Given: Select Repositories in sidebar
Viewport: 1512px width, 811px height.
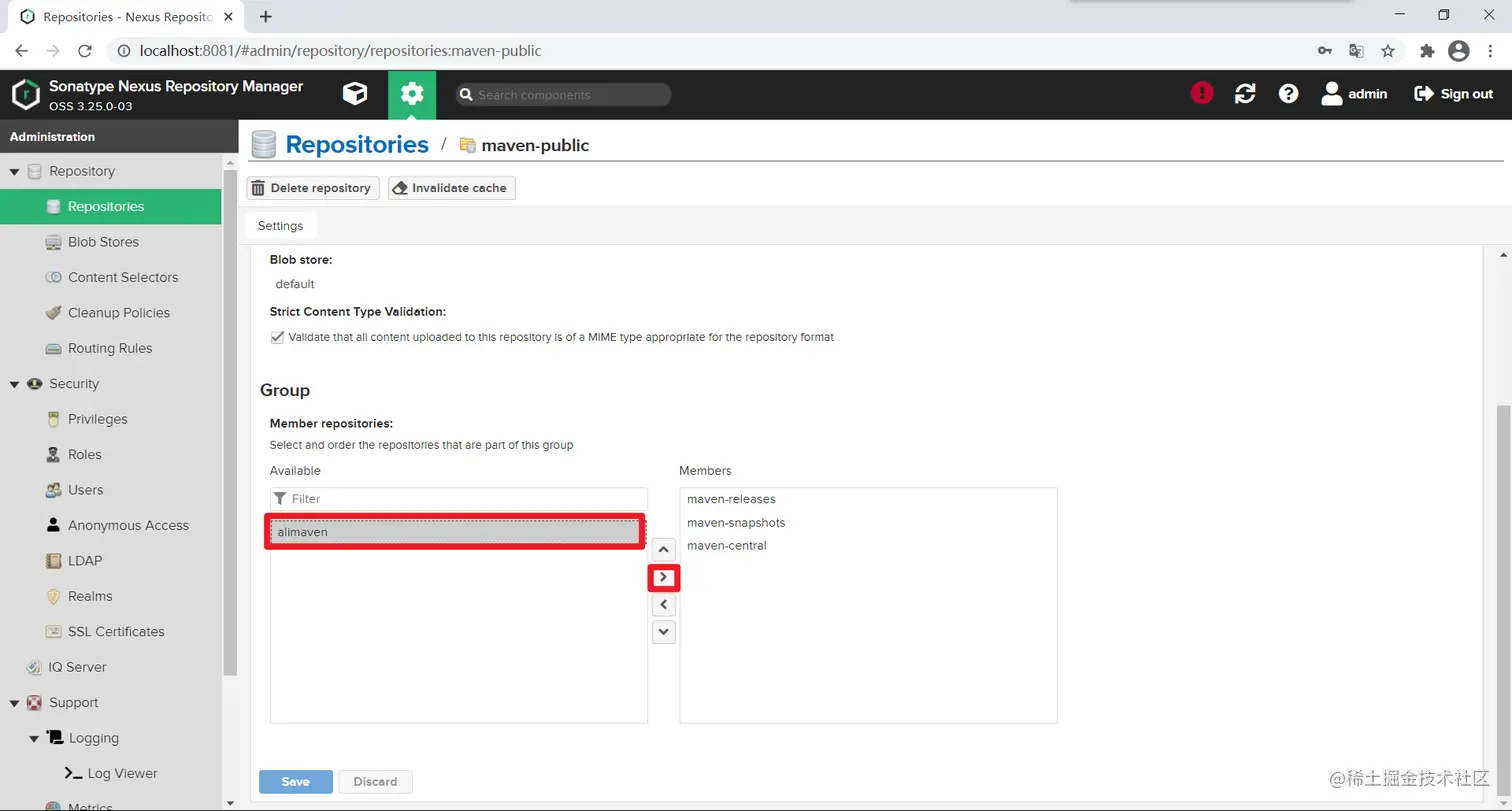Looking at the screenshot, I should 110,206.
